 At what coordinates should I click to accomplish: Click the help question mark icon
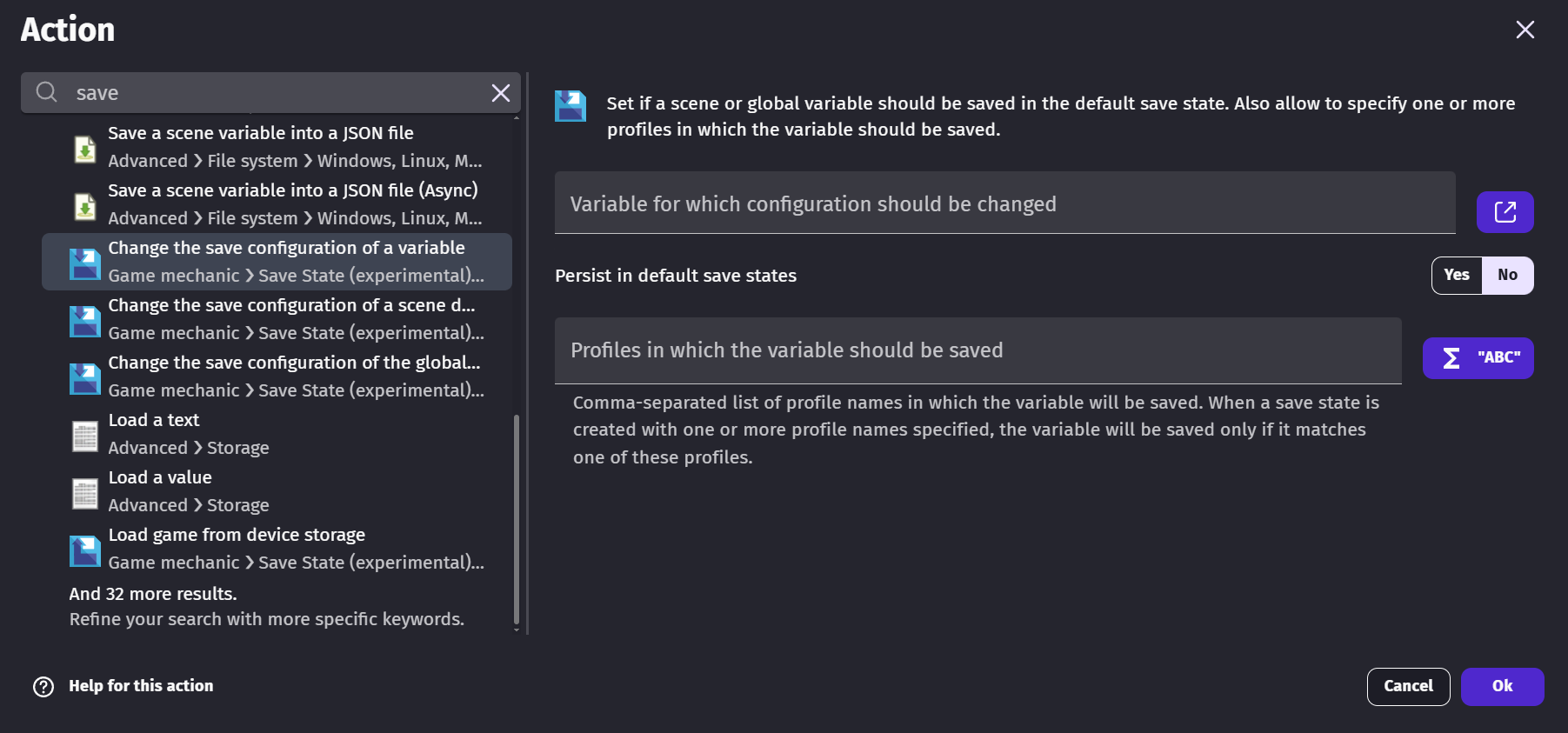[x=43, y=687]
